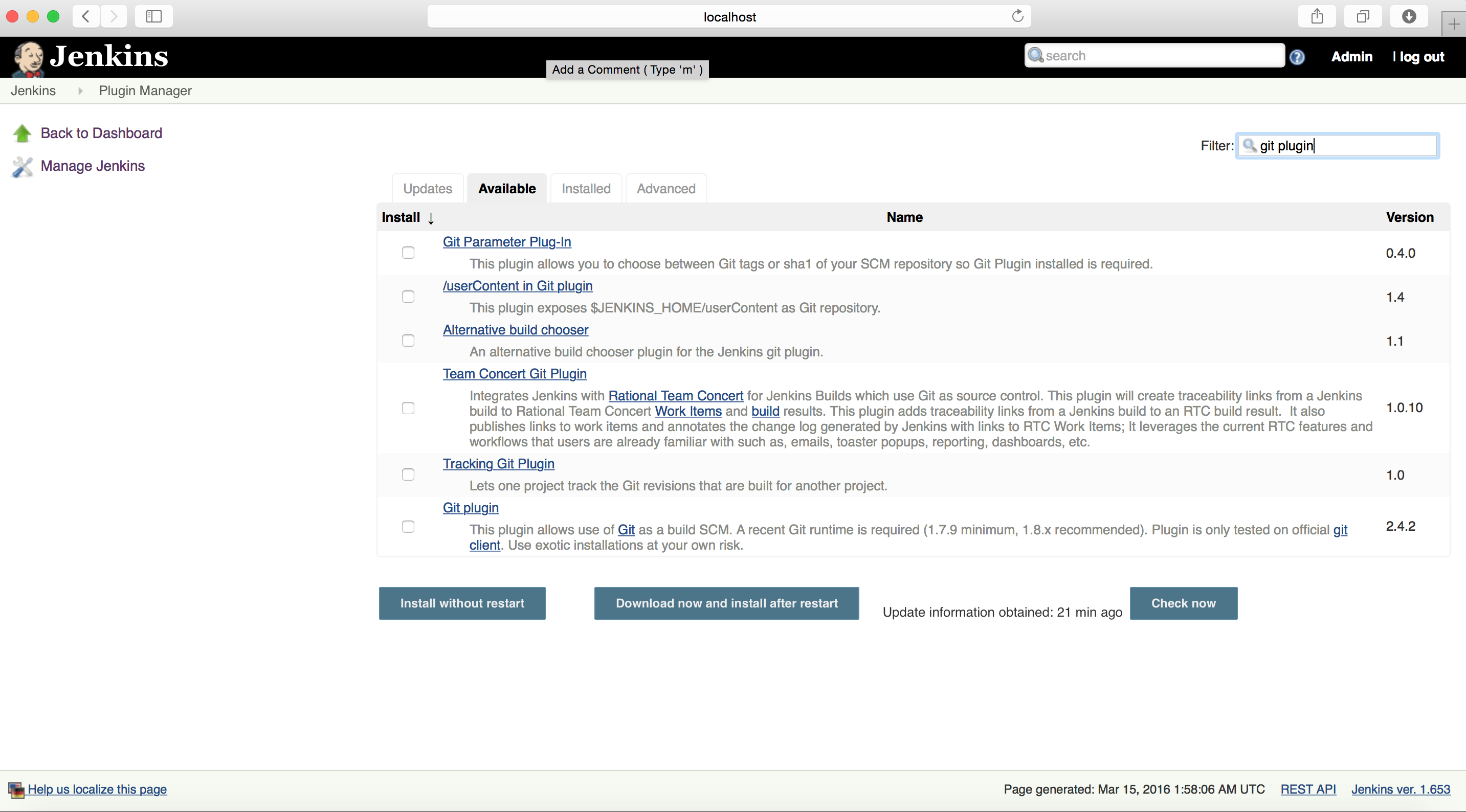Viewport: 1466px width, 812px height.
Task: Click the Check now button
Action: point(1184,603)
